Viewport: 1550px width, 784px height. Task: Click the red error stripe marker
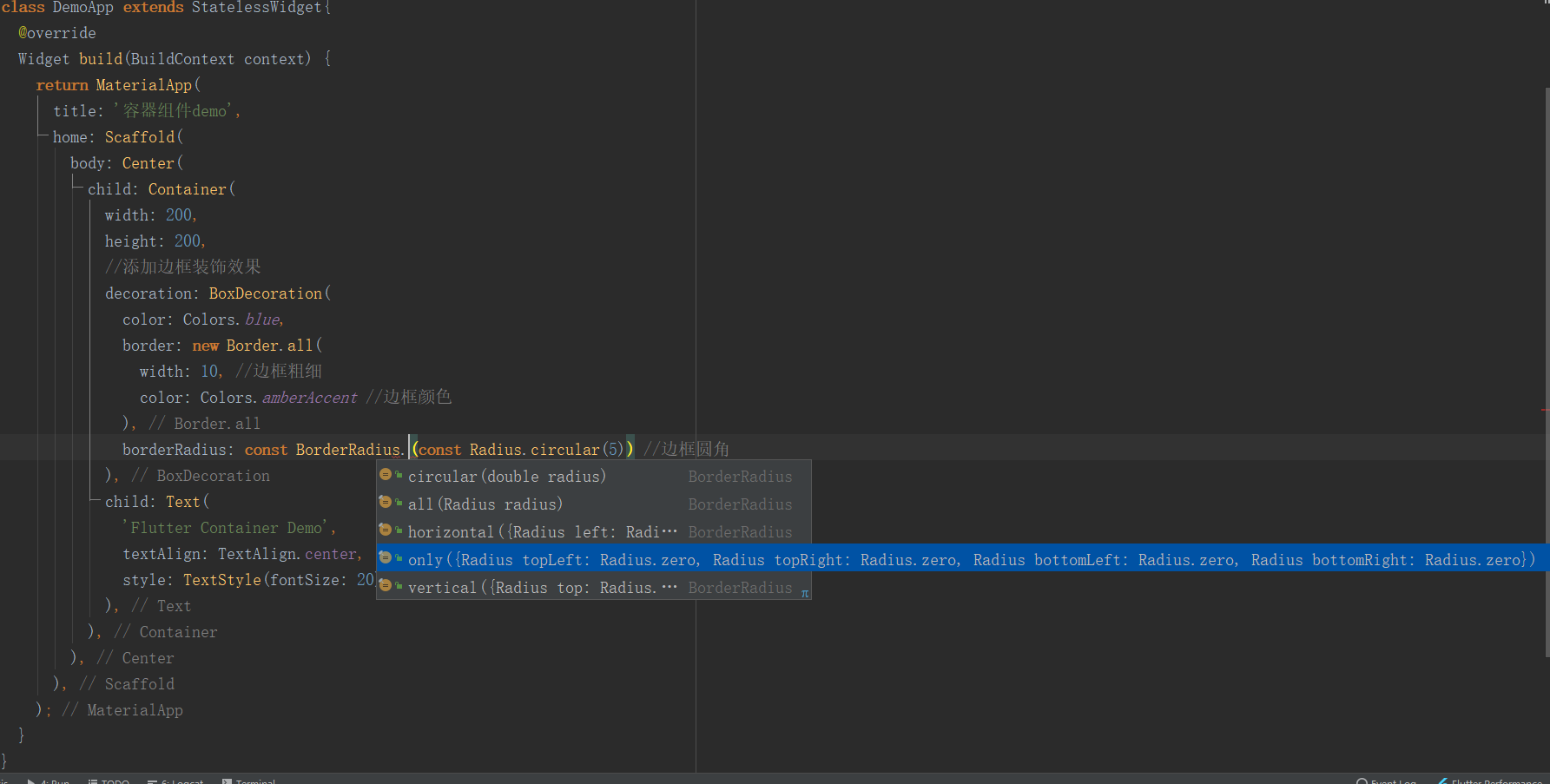[1546, 410]
